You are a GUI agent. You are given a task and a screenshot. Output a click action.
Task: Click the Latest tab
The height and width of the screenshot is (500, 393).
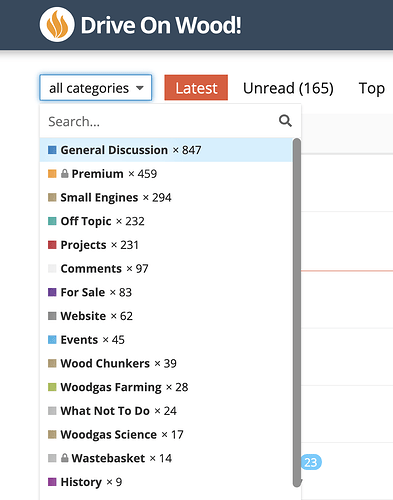point(196,88)
